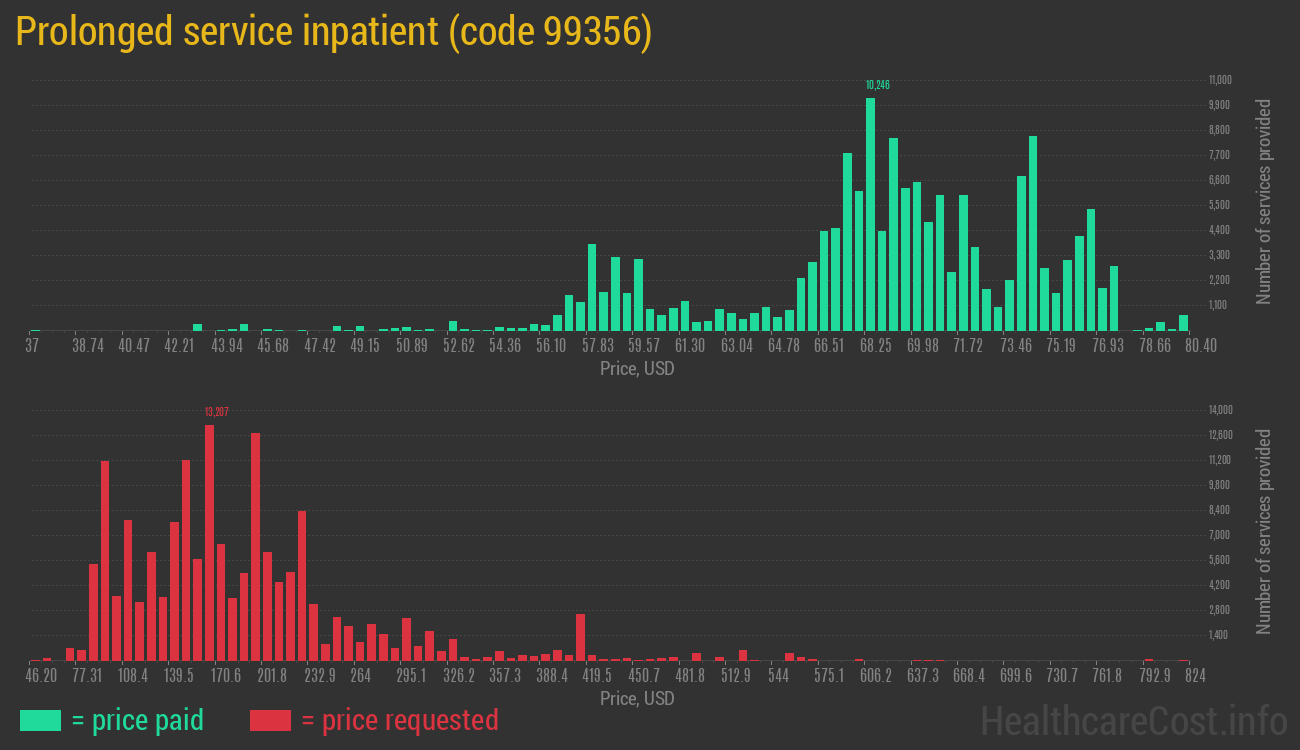Click x-axis label 80.40 on green chart
Image resolution: width=1300 pixels, height=750 pixels.
click(1199, 345)
